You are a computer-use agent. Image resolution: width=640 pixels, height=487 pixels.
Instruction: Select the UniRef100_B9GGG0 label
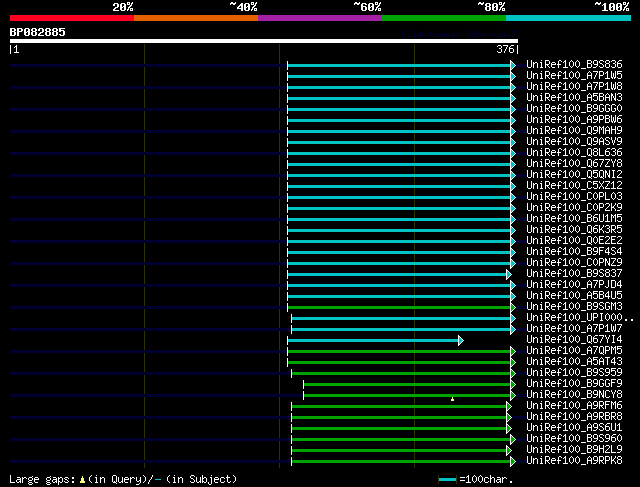tap(574, 109)
